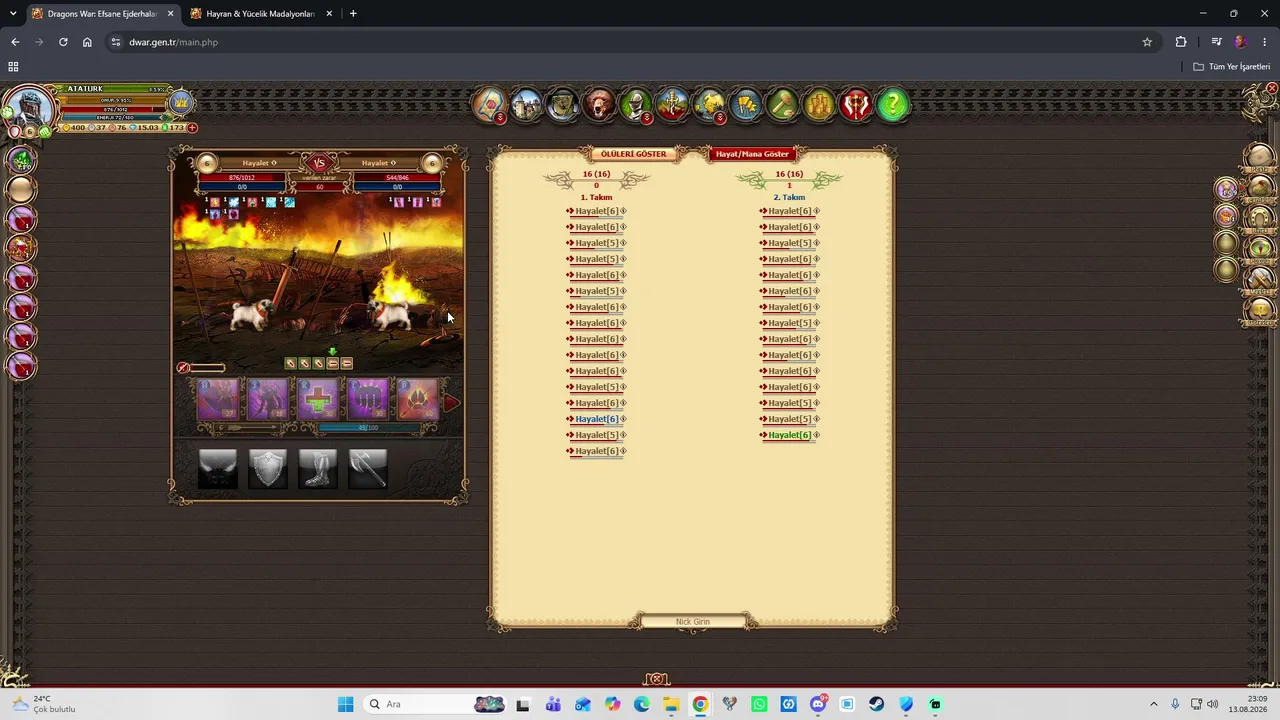Click the red axe emblem icon

856,104
